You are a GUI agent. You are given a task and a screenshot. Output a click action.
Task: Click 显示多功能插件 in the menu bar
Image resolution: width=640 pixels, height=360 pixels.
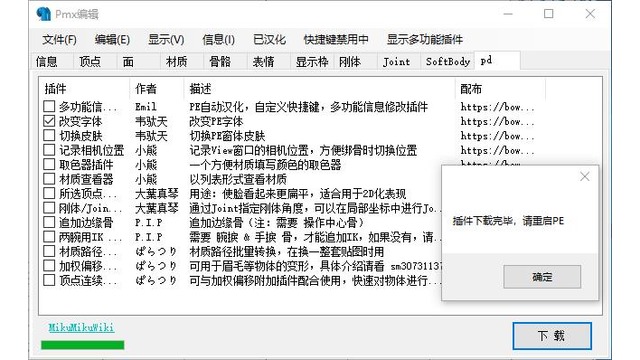click(x=425, y=40)
